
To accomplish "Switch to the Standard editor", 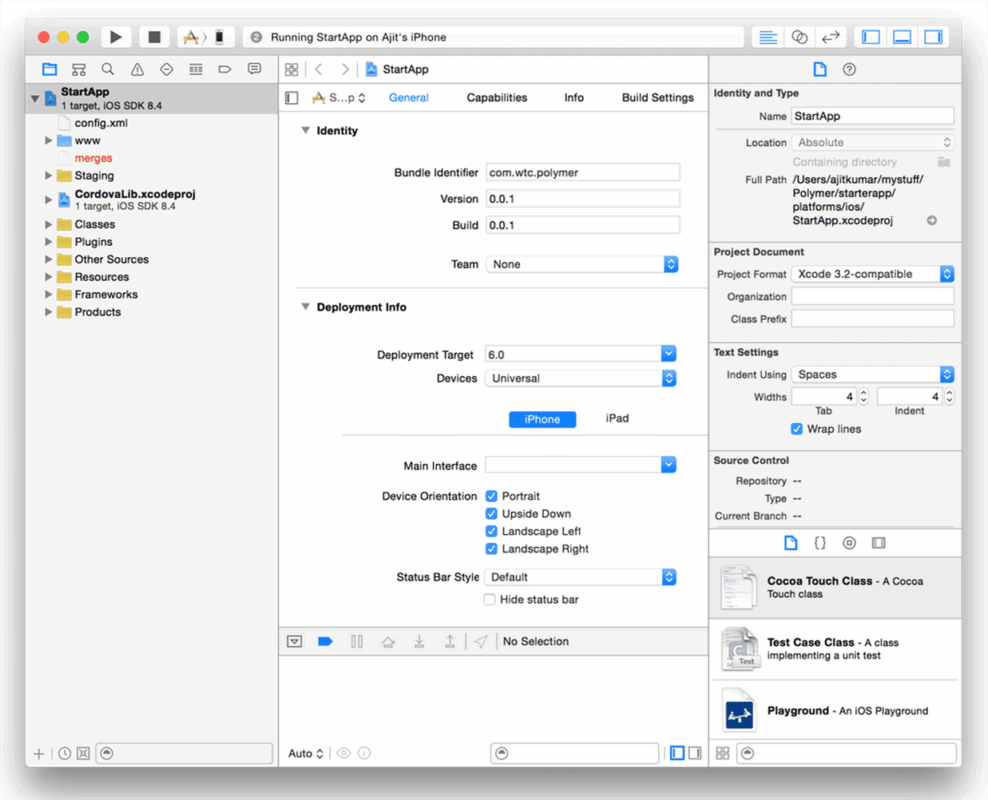I will 768,37.
